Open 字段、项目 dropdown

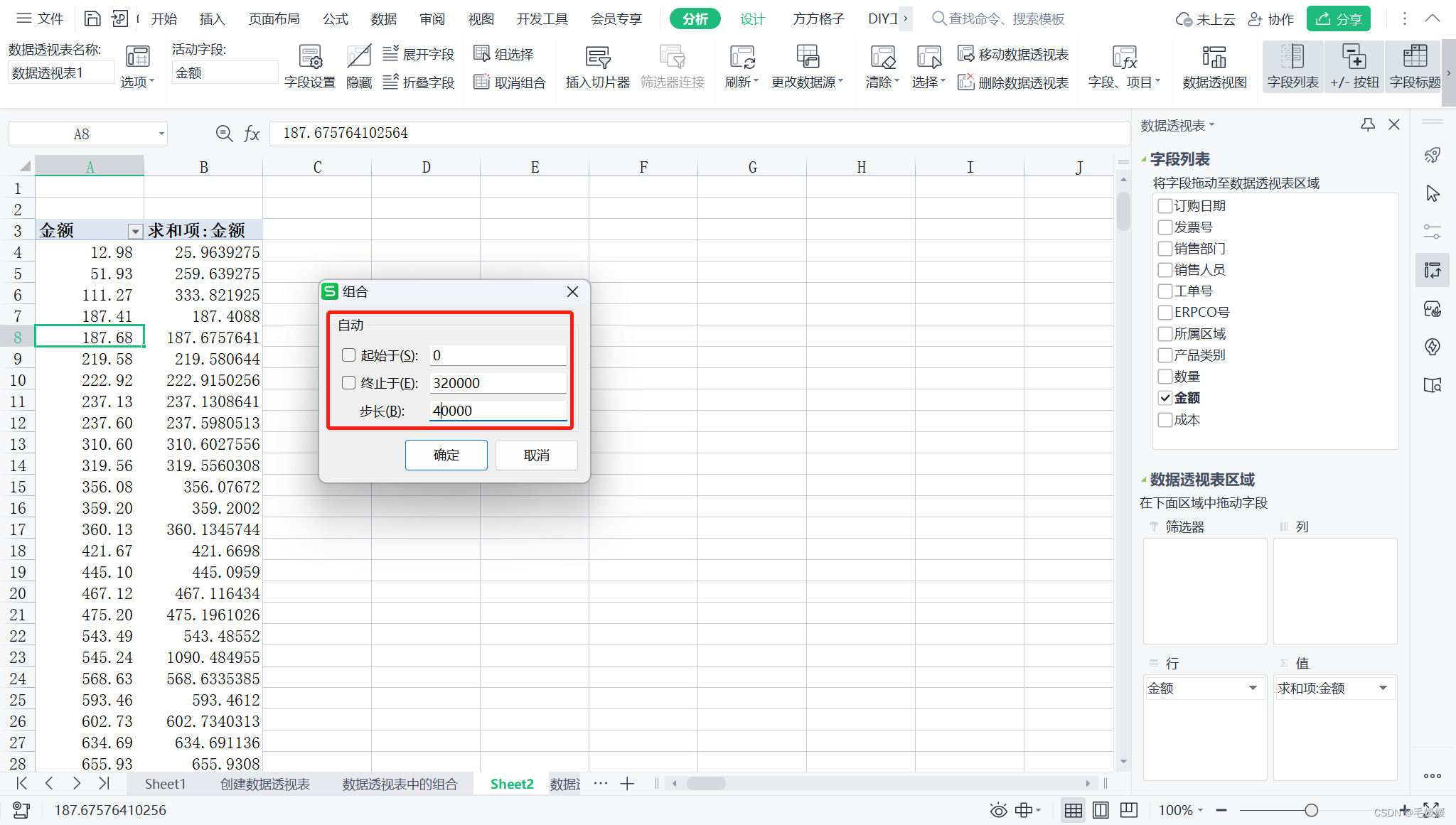pyautogui.click(x=1124, y=82)
